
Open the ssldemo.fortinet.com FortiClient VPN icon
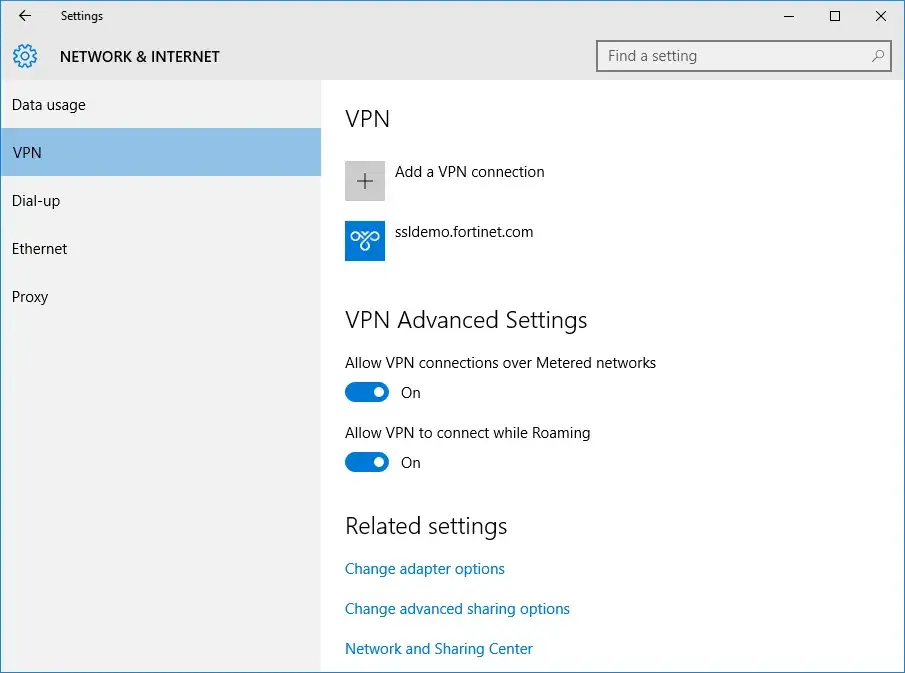click(364, 241)
